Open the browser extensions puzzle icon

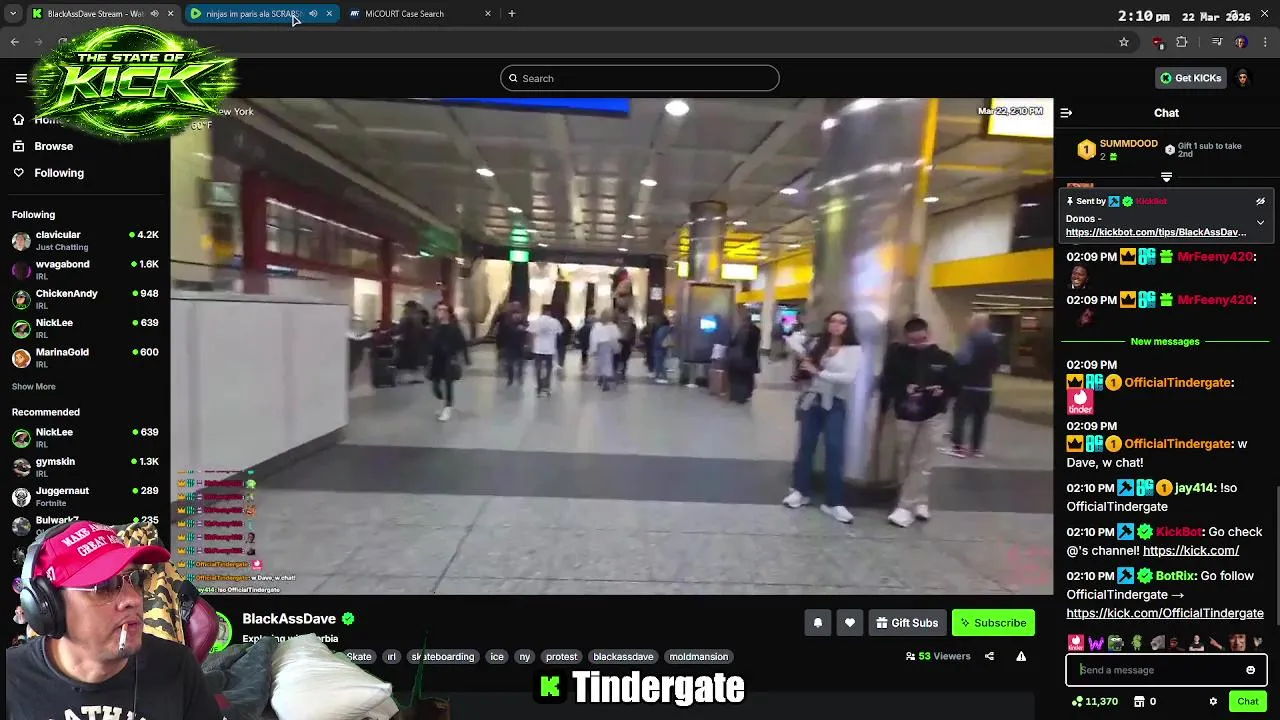click(x=1182, y=42)
